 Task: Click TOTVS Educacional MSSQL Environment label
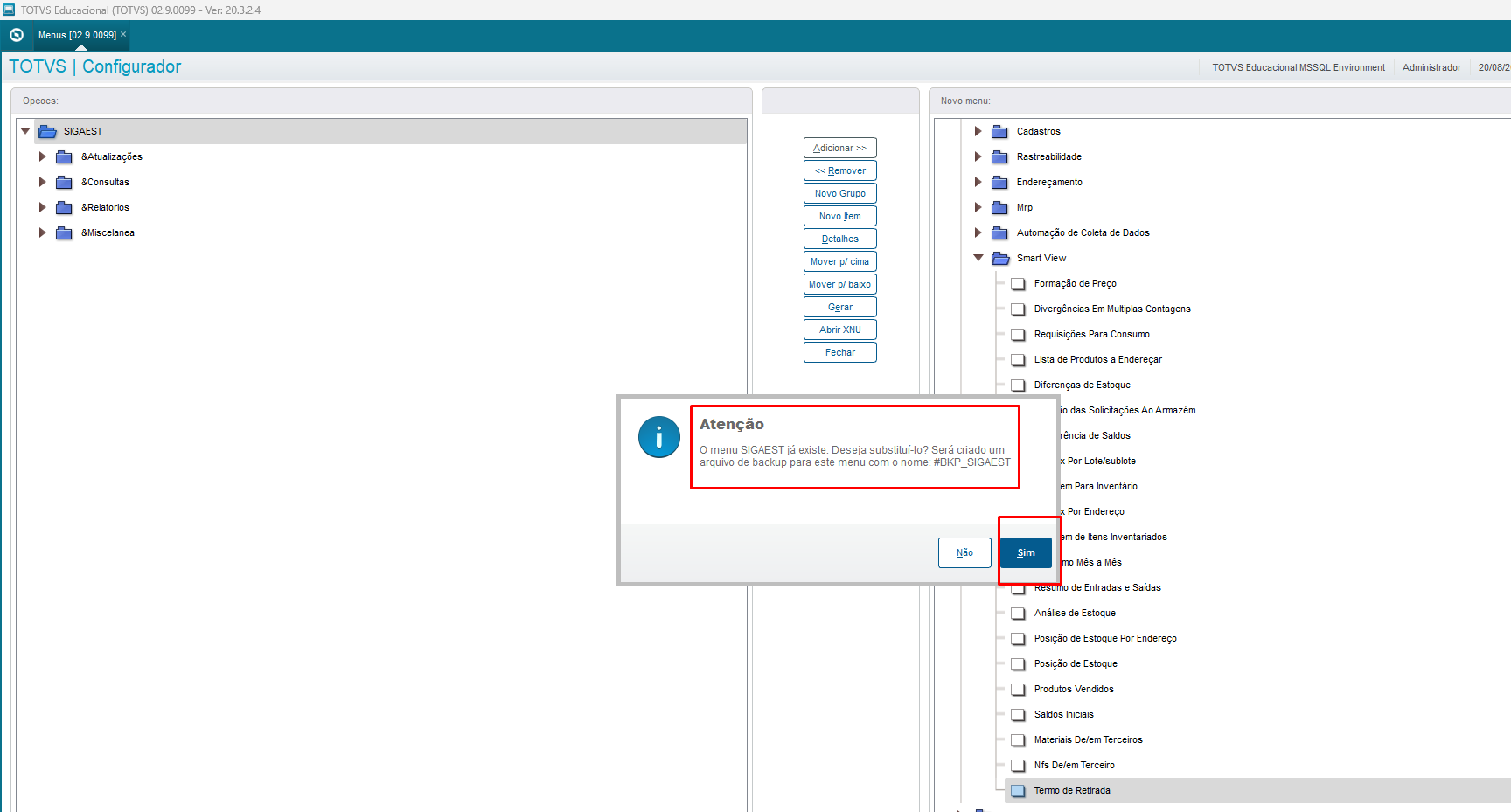point(1299,68)
